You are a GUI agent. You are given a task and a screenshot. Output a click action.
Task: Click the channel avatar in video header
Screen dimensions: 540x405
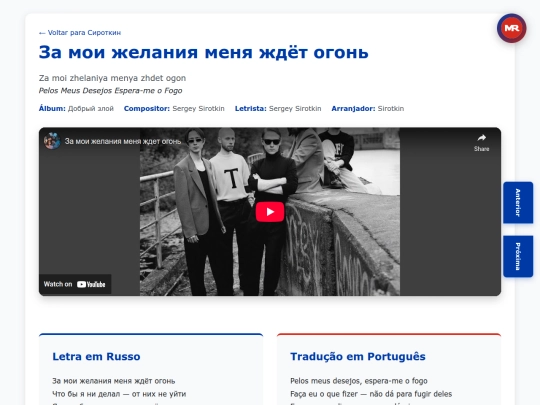tap(52, 141)
